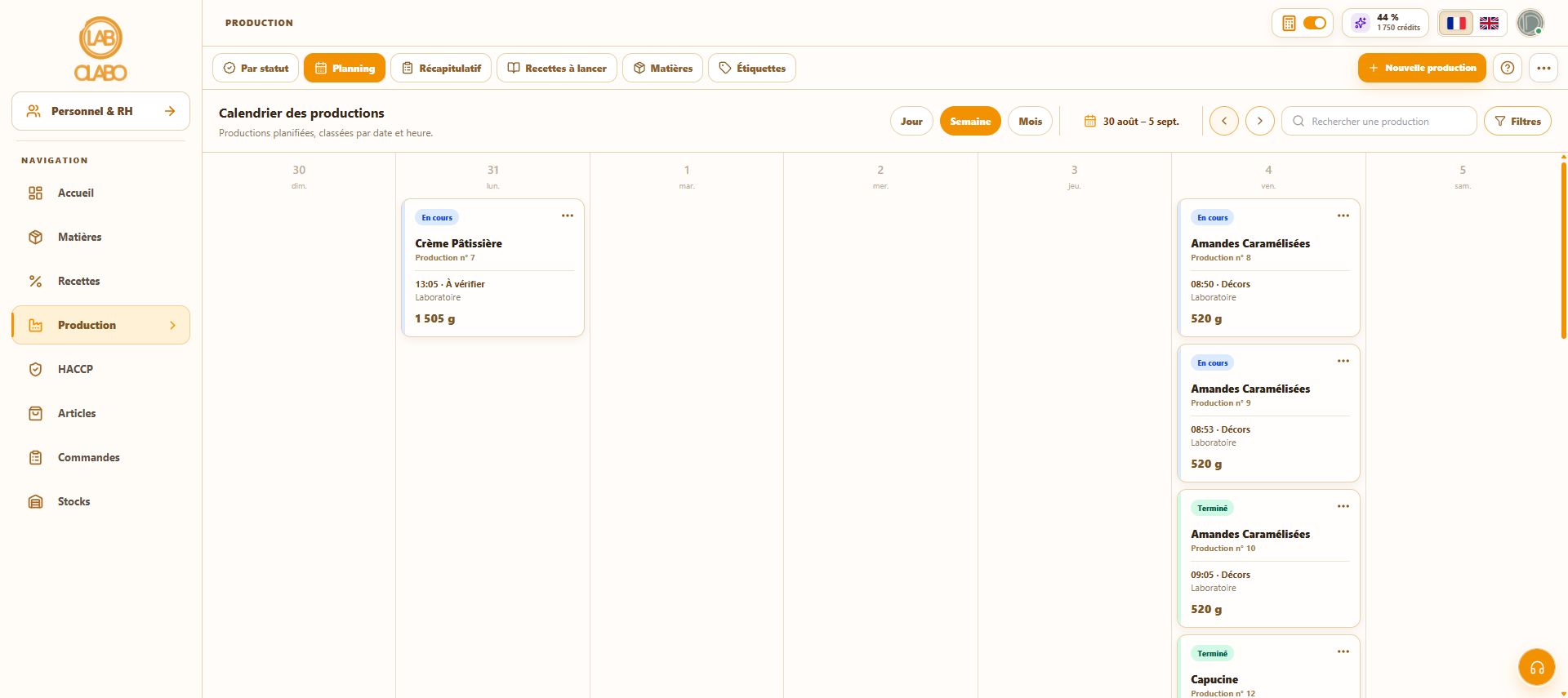Image resolution: width=1568 pixels, height=698 pixels.
Task: Switch calendar to Mois view
Action: point(1030,121)
